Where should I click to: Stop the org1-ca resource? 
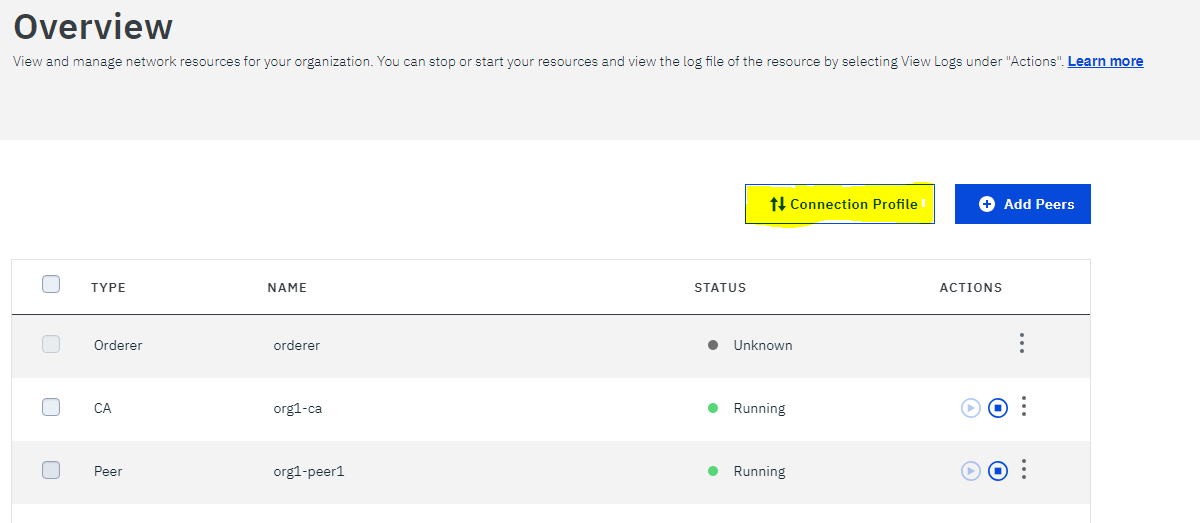[997, 408]
